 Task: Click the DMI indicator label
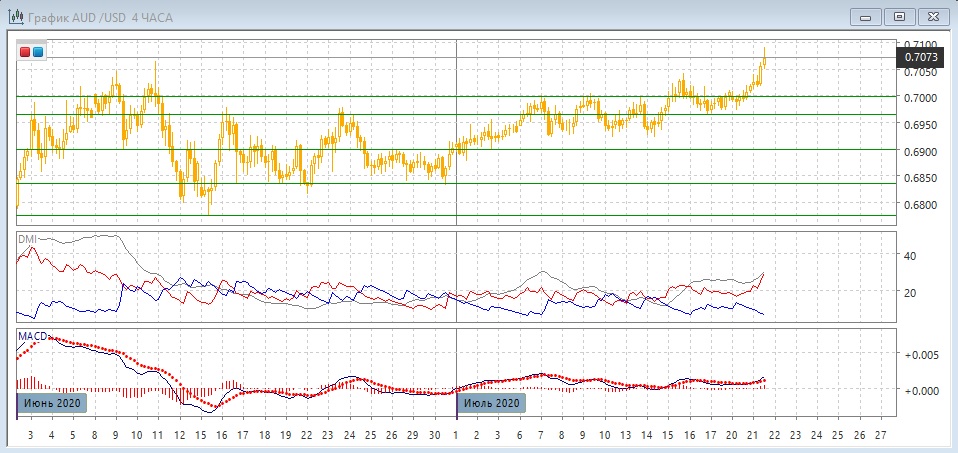pyautogui.click(x=27, y=239)
